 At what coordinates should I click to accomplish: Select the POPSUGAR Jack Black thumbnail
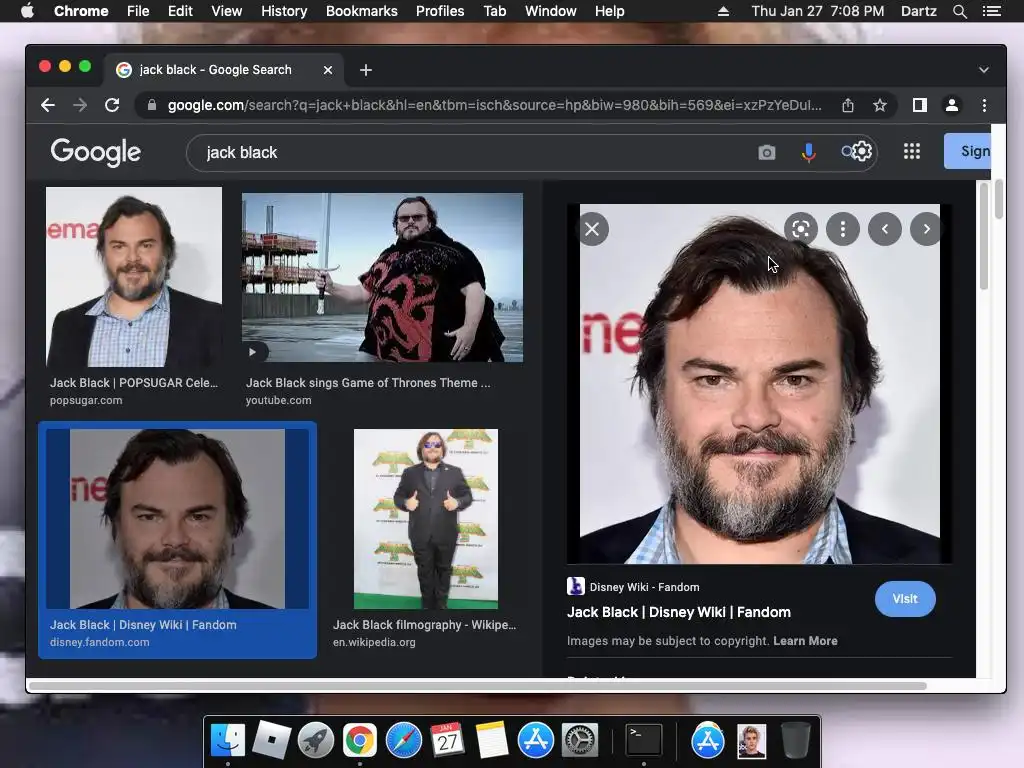pos(134,277)
